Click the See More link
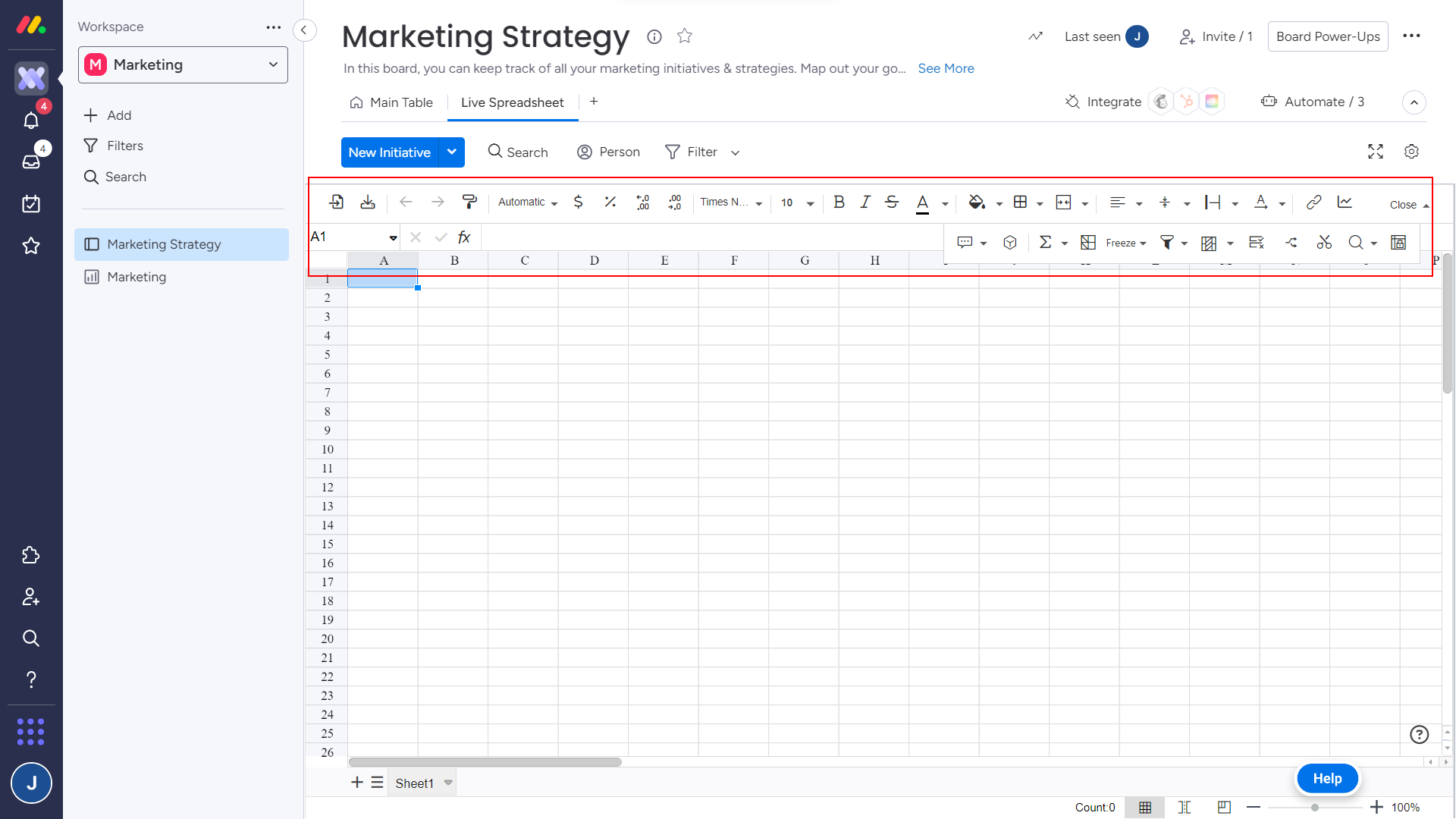The height and width of the screenshot is (819, 1456). click(946, 68)
